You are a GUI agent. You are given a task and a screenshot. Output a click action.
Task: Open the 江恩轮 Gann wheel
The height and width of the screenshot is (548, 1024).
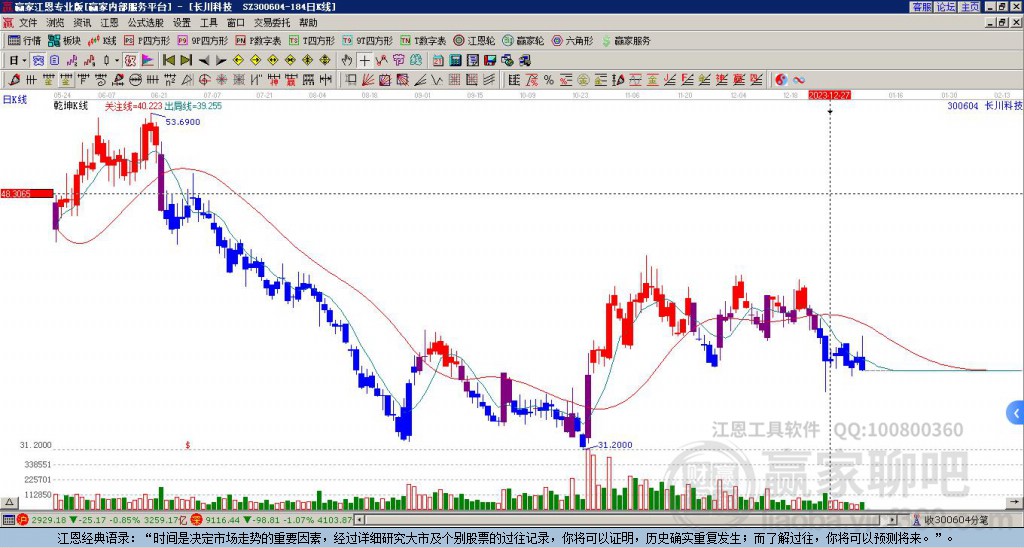pos(474,40)
